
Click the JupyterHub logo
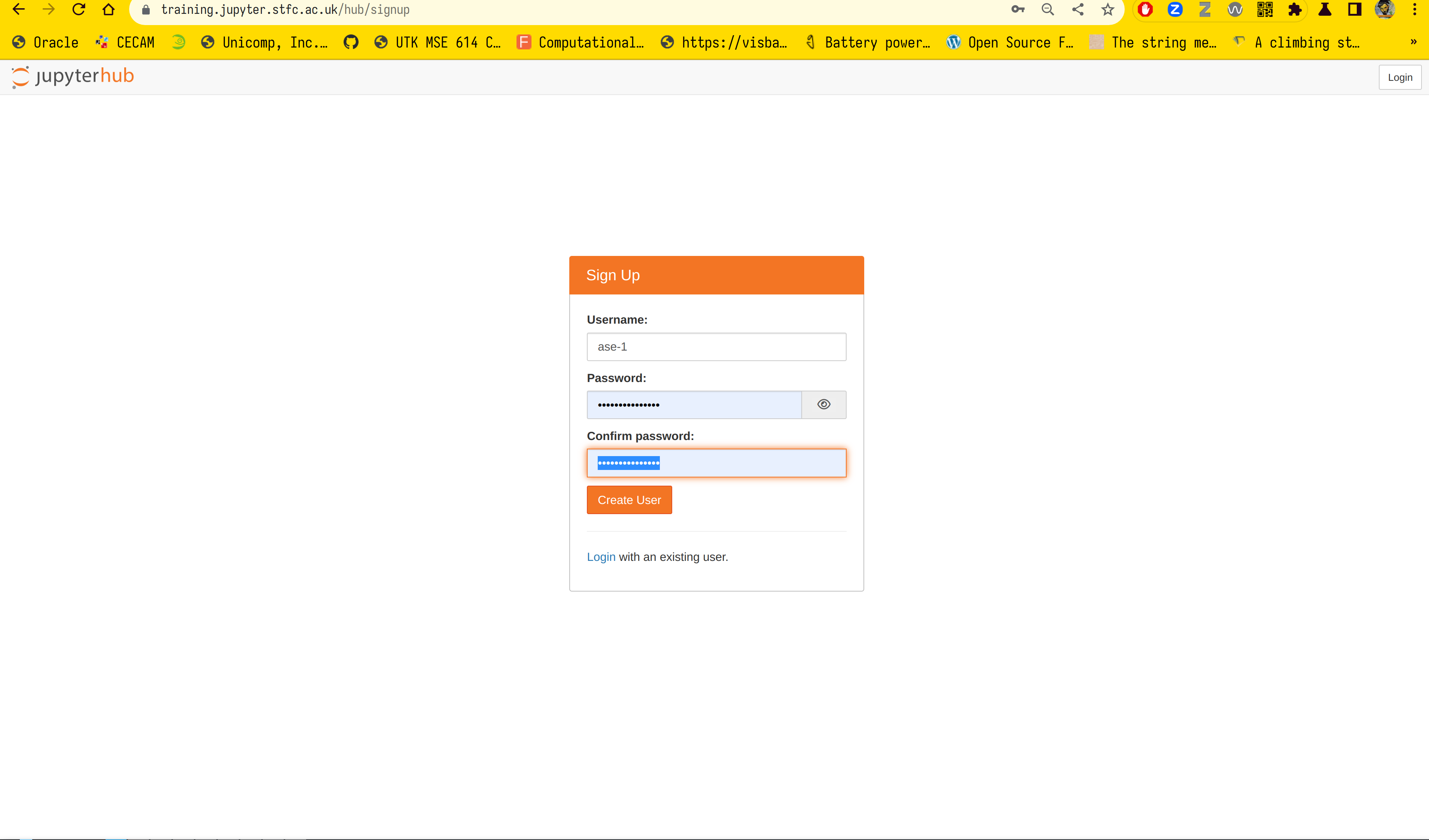click(73, 77)
